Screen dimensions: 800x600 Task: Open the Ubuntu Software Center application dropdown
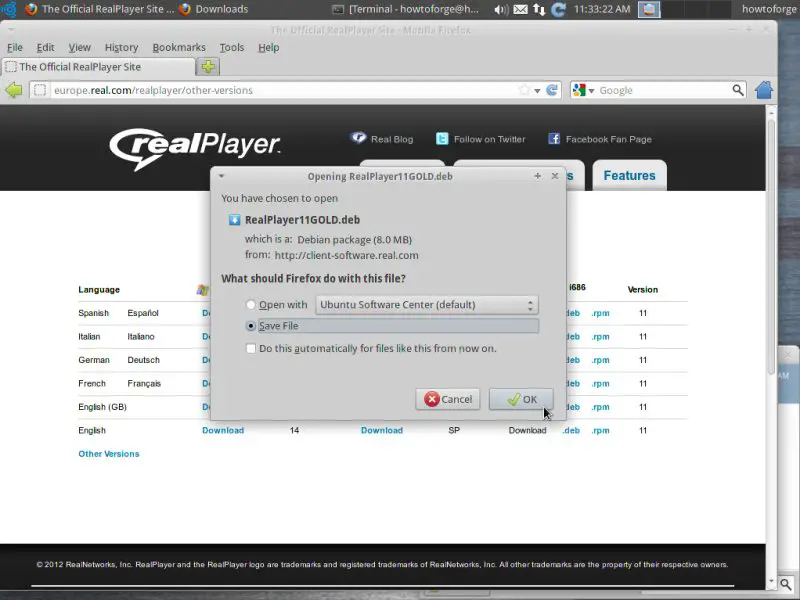pos(427,305)
